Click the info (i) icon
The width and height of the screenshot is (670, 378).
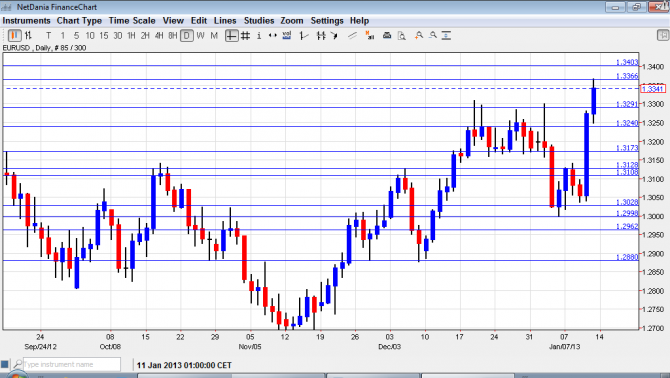pyautogui.click(x=259, y=36)
